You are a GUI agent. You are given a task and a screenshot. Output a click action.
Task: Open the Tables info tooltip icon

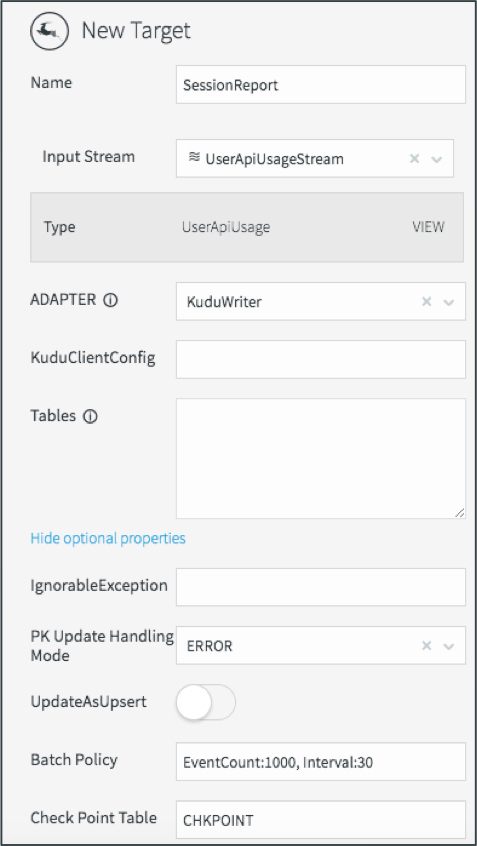[x=91, y=417]
